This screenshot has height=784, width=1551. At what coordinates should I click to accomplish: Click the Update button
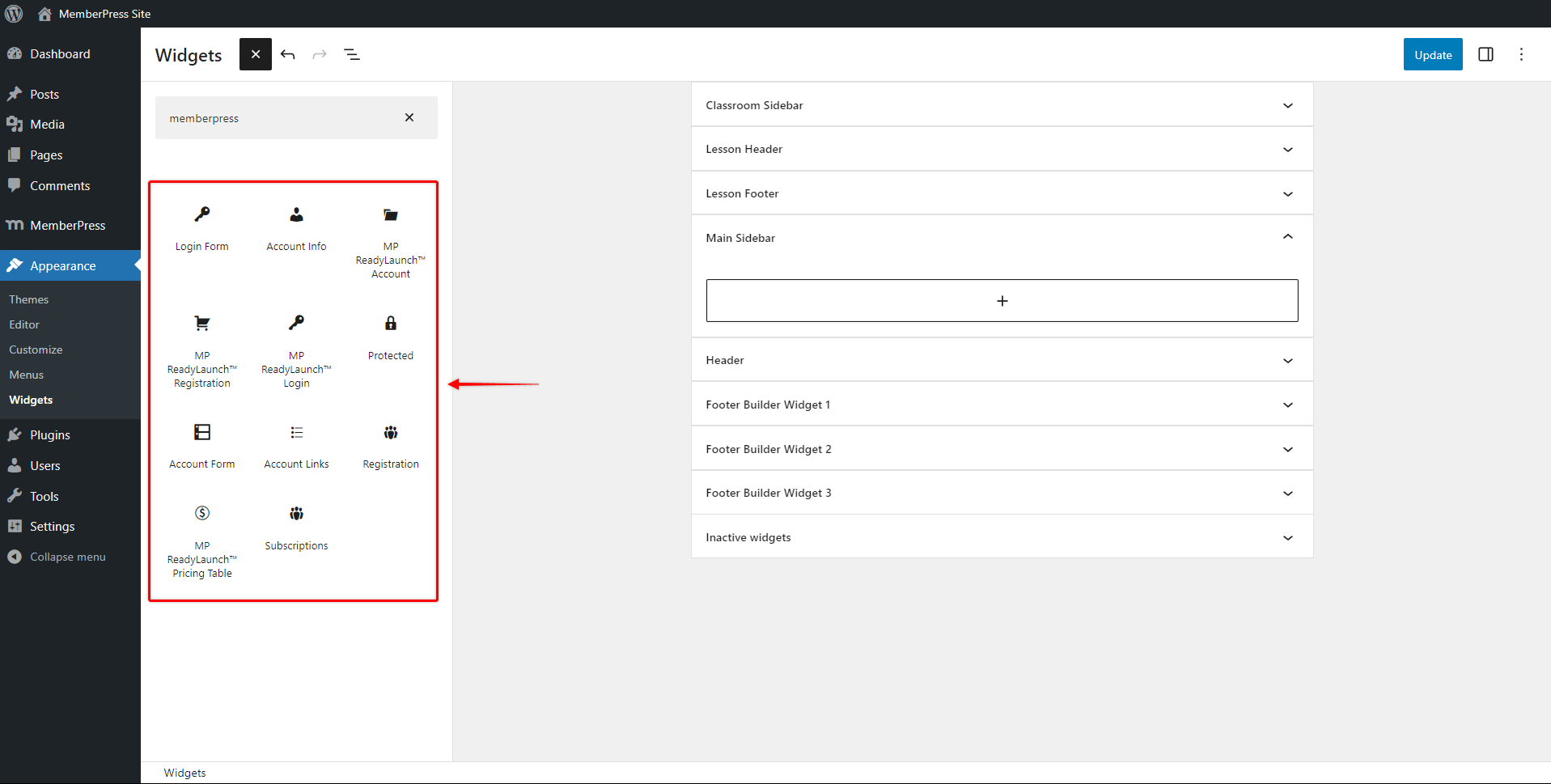coord(1433,54)
